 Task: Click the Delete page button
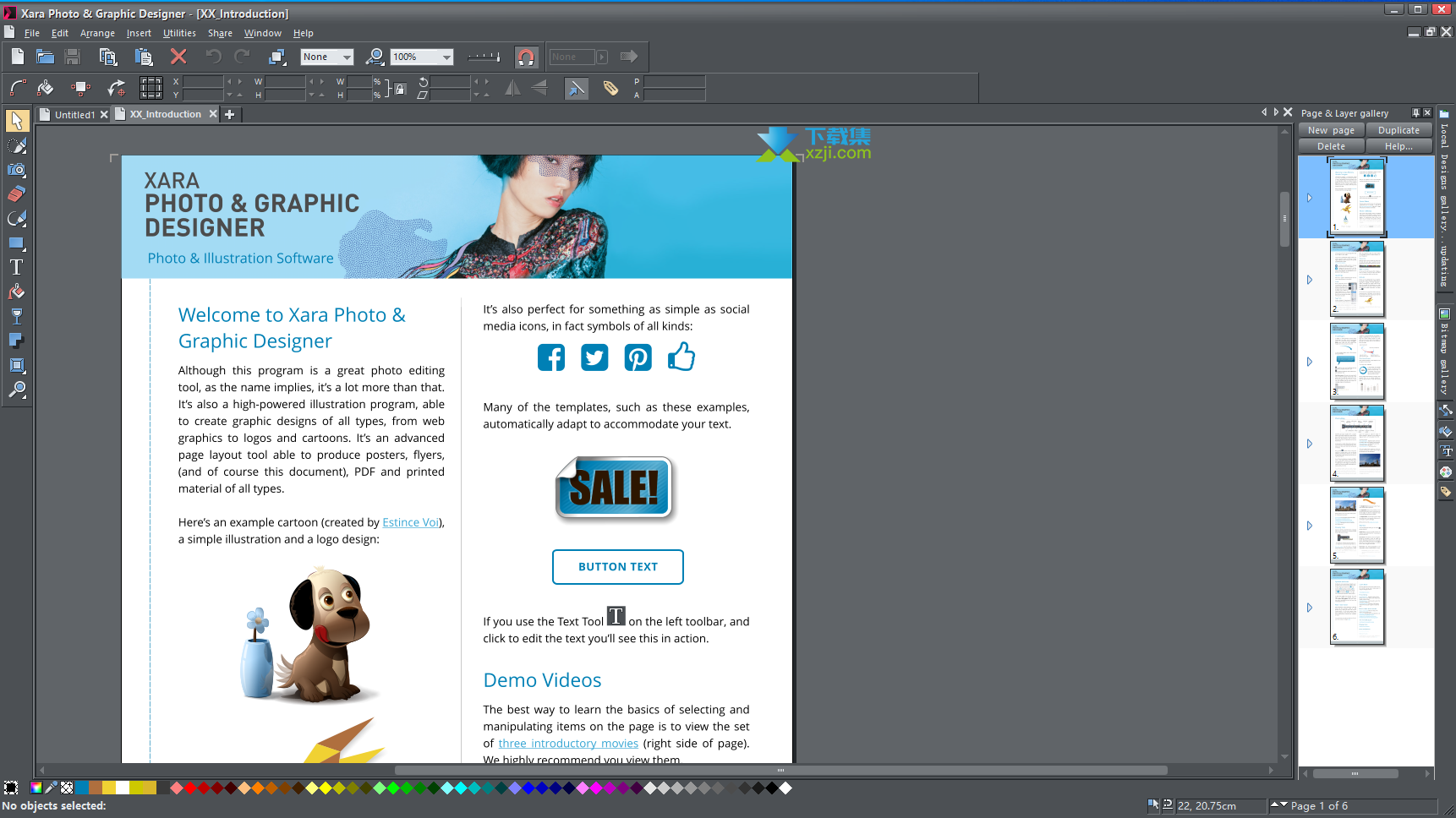click(1331, 146)
